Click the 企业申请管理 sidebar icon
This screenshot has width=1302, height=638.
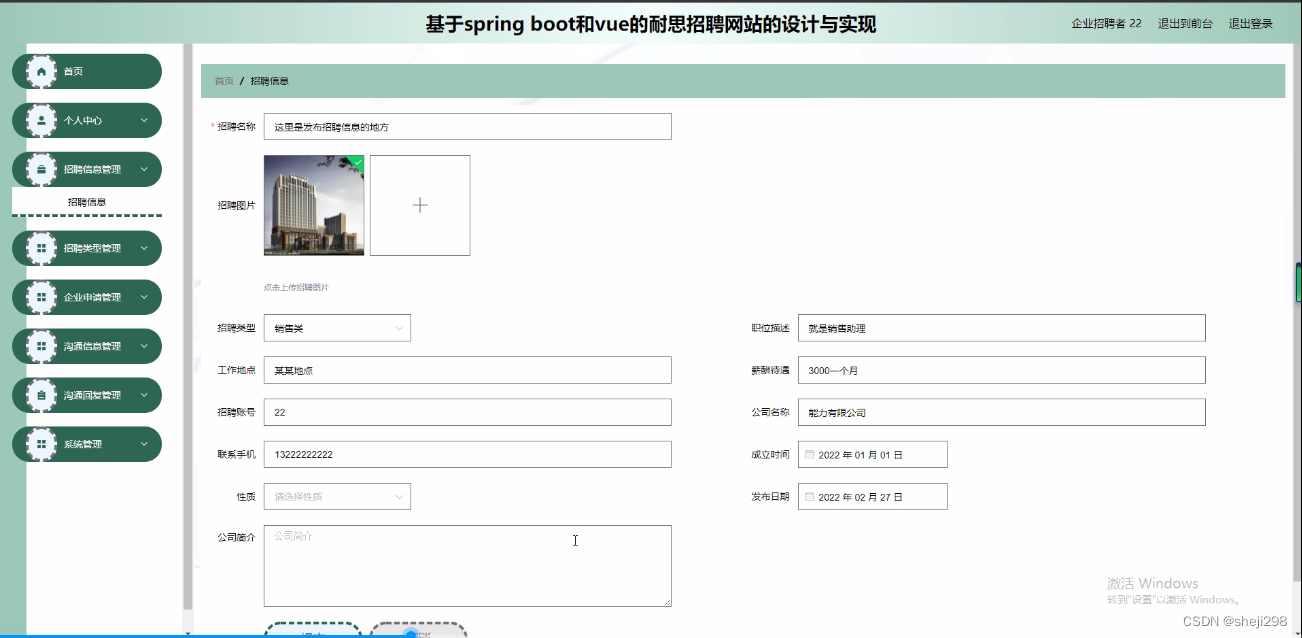(40, 297)
